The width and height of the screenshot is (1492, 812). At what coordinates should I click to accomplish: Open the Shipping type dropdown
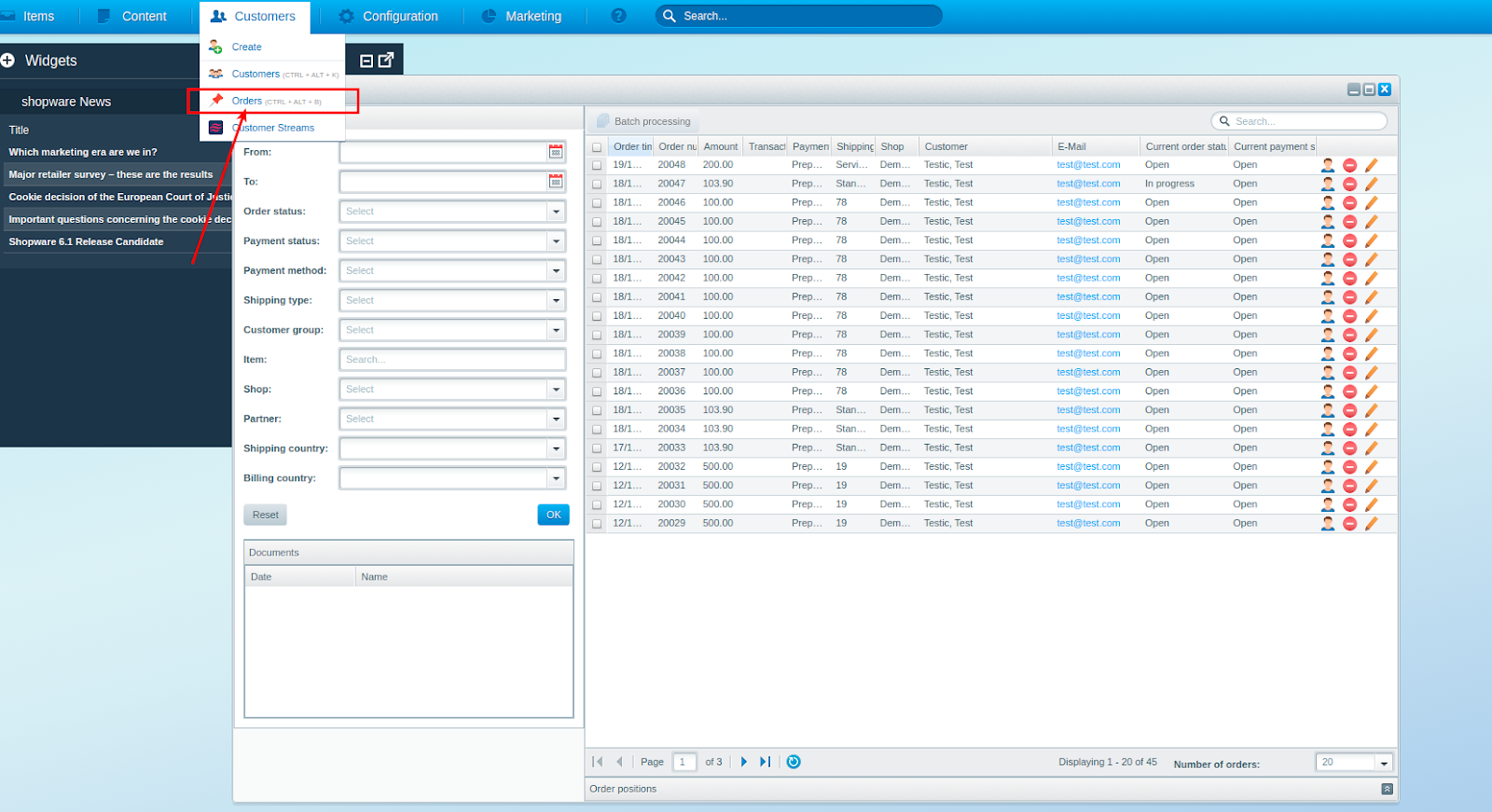coord(556,300)
